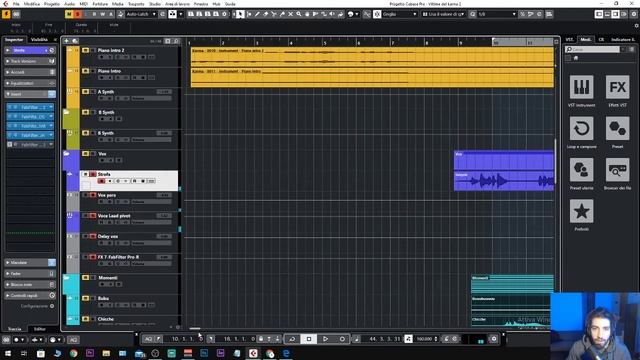640x360 pixels.
Task: Open the File menu
Action: tap(16, 4)
